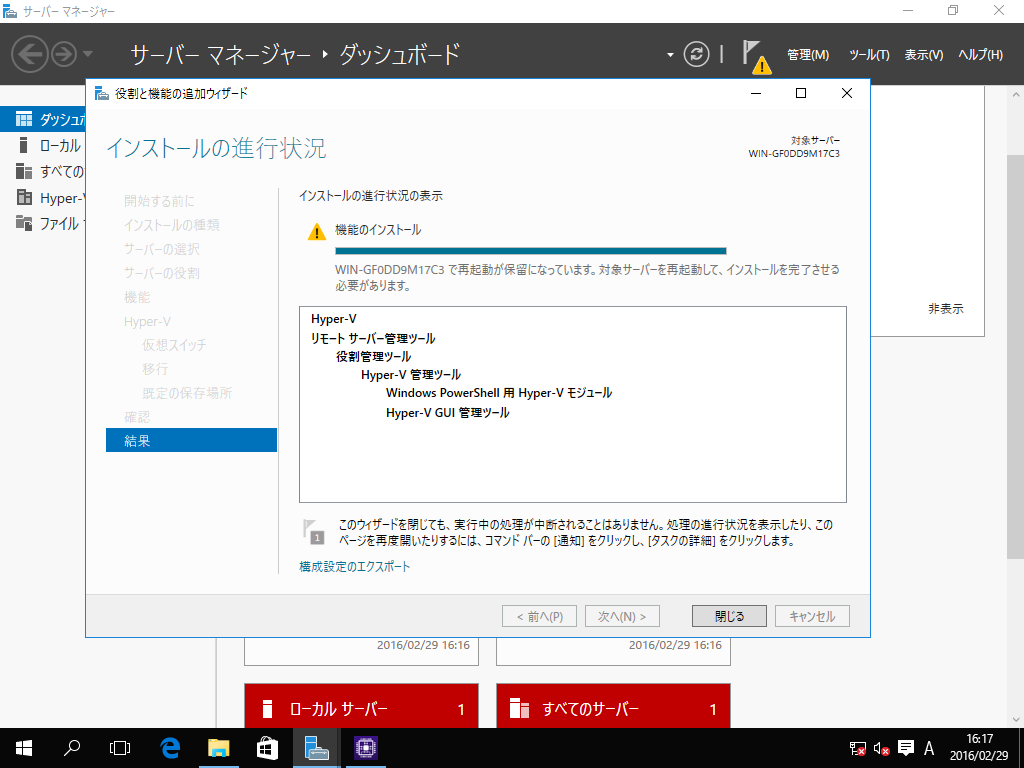Open the Action Center tray icon
This screenshot has width=1024, height=768.
click(x=906, y=748)
